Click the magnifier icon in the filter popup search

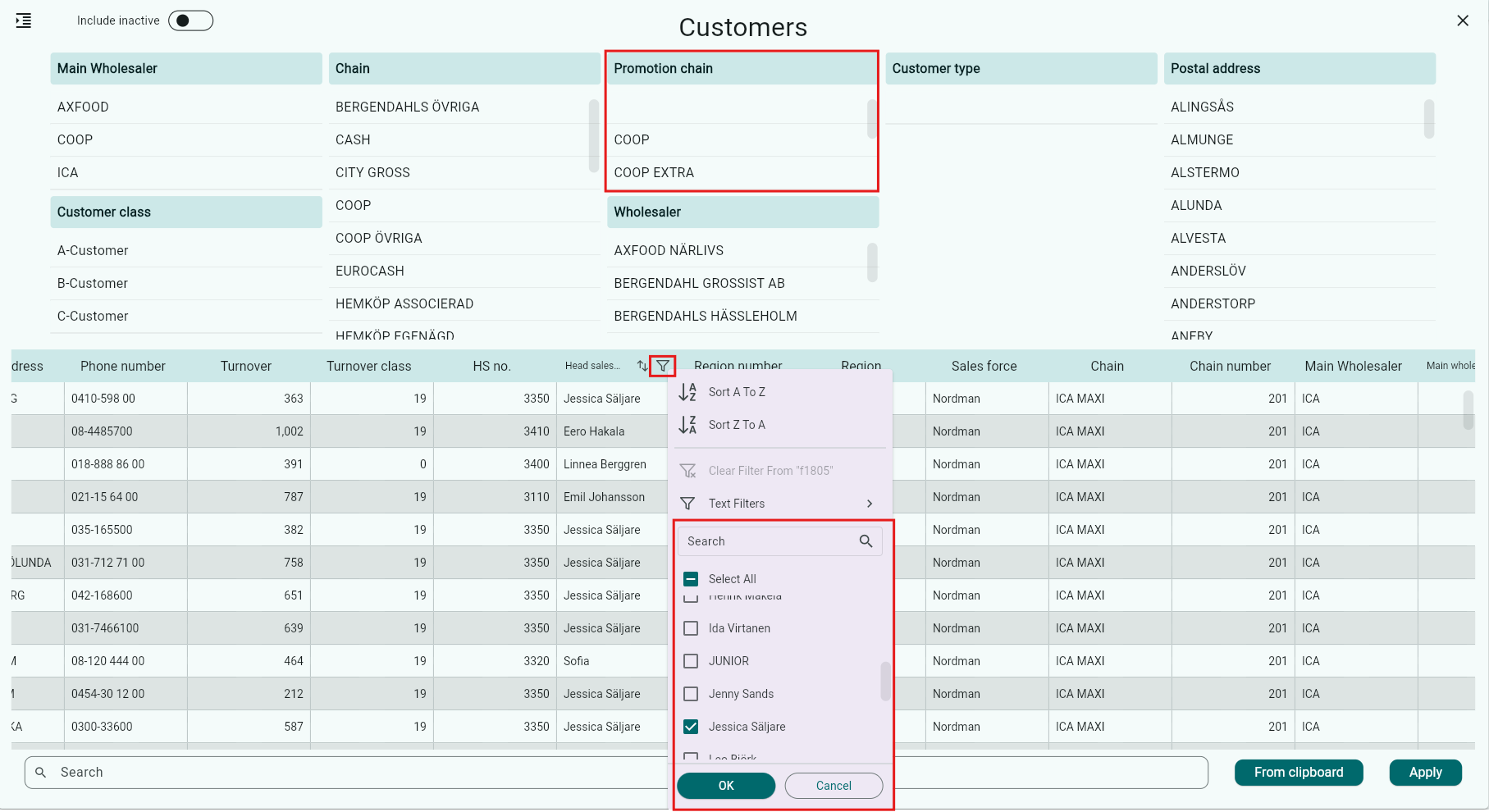tap(866, 541)
